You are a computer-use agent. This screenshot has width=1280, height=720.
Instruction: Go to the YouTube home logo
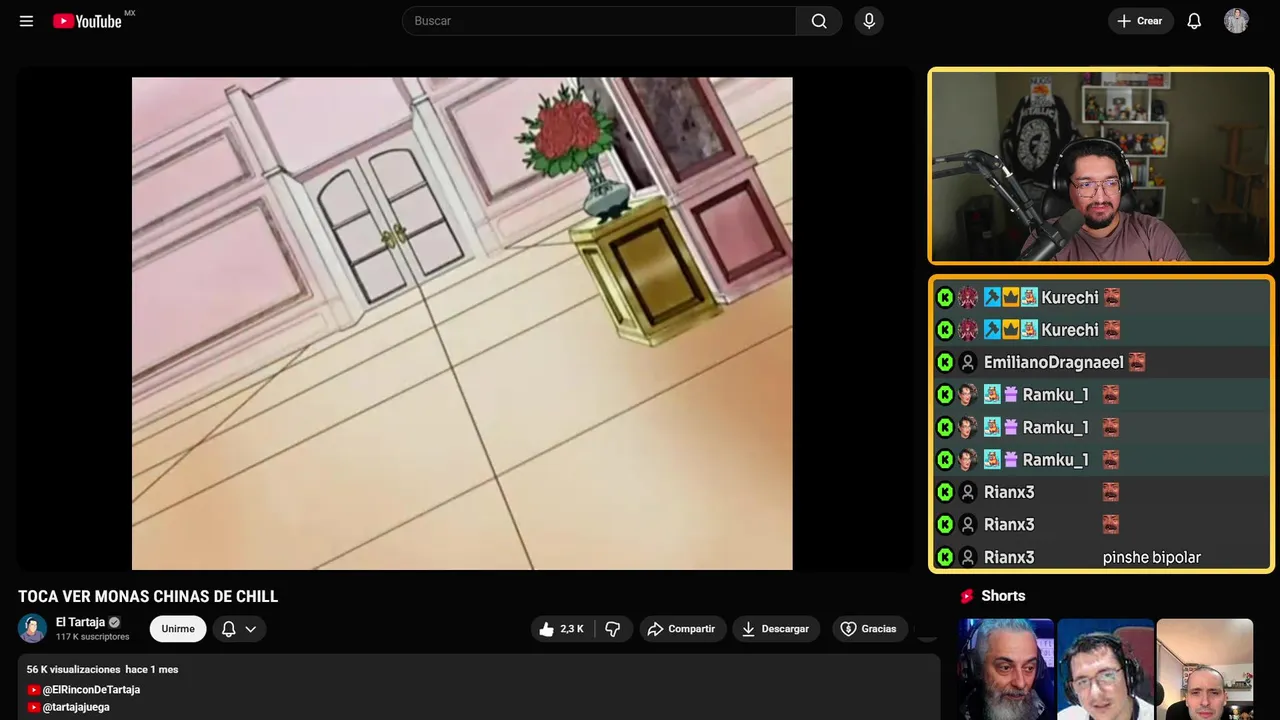[88, 21]
